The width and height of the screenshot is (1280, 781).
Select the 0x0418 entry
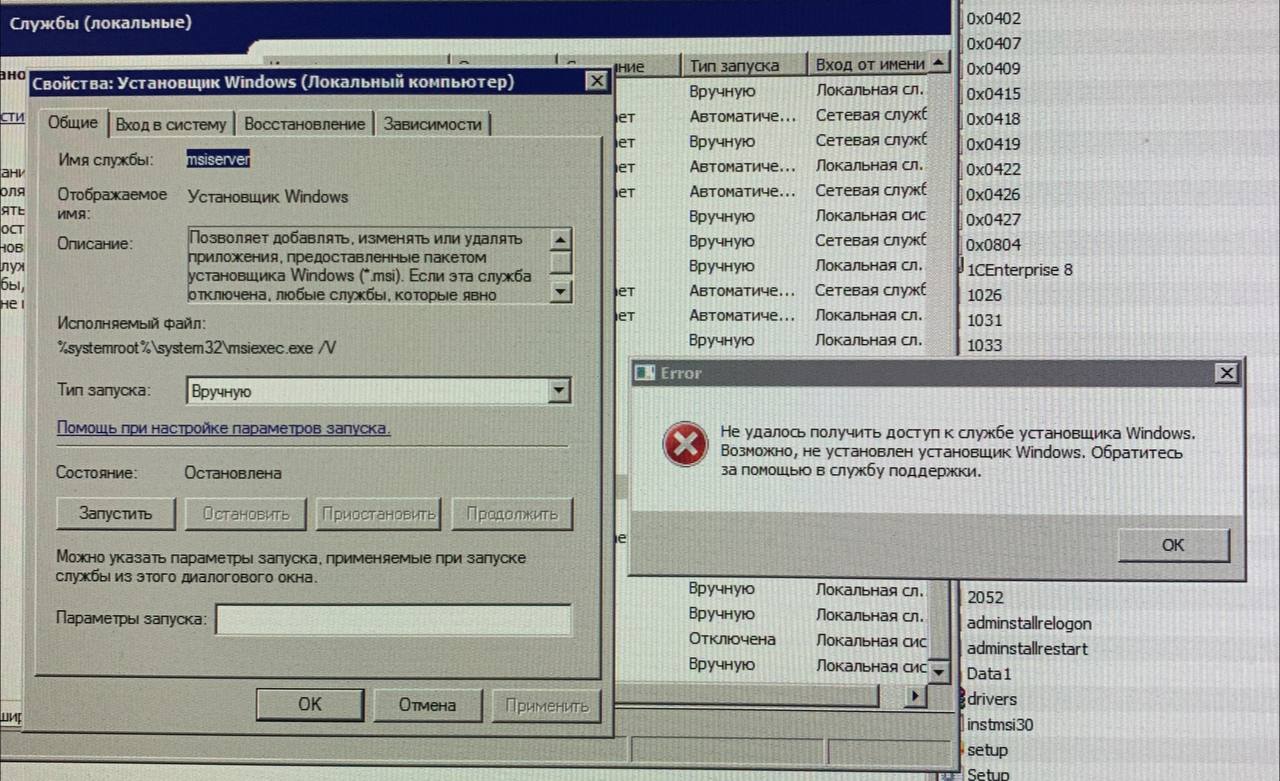(993, 119)
